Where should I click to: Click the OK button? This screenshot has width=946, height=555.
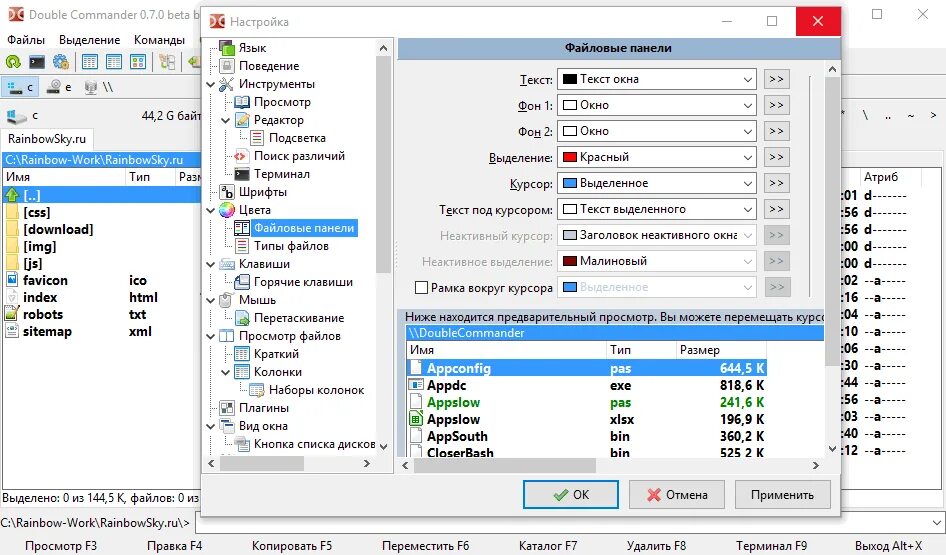(x=571, y=495)
